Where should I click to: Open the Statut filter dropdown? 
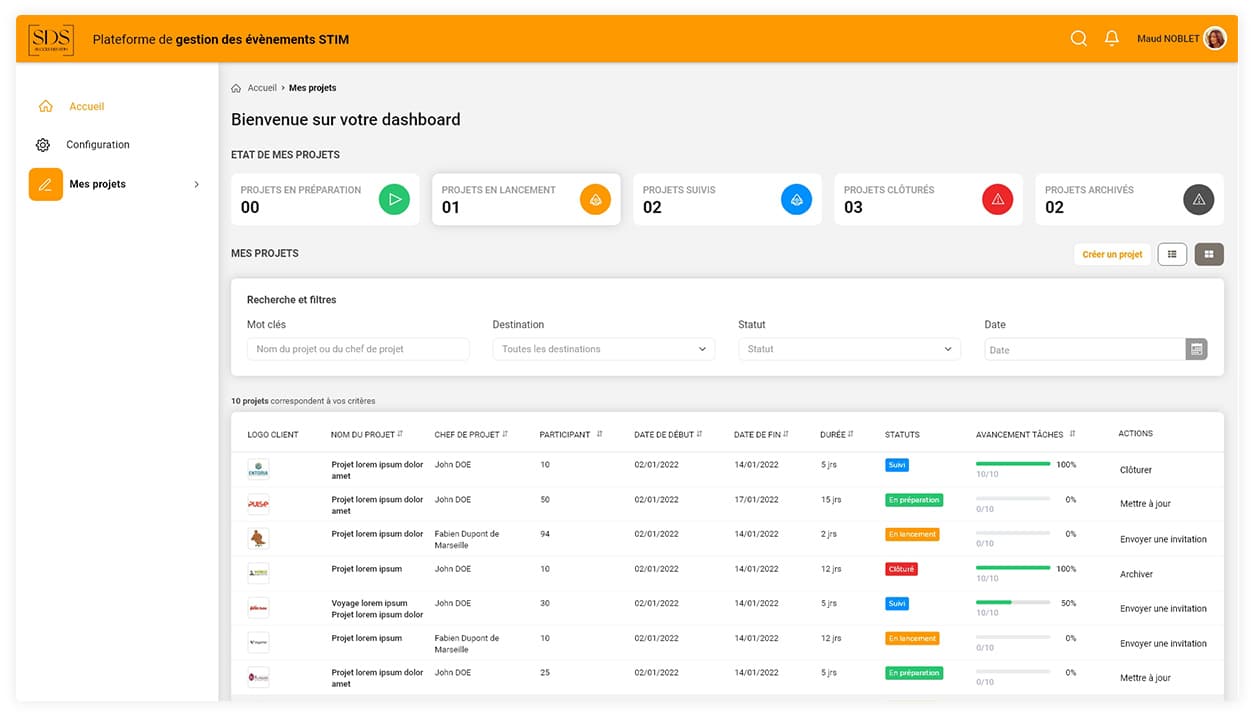[849, 349]
